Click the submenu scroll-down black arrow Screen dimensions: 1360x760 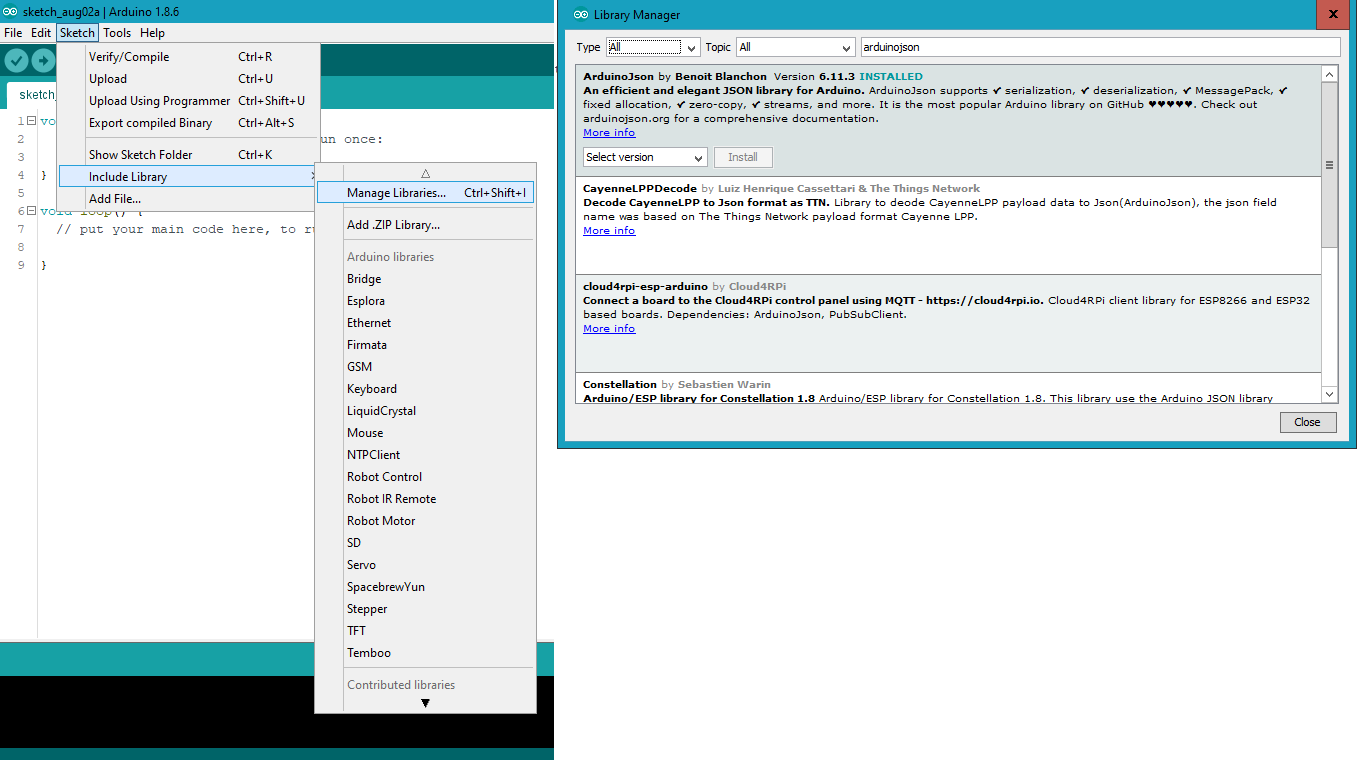pos(425,703)
